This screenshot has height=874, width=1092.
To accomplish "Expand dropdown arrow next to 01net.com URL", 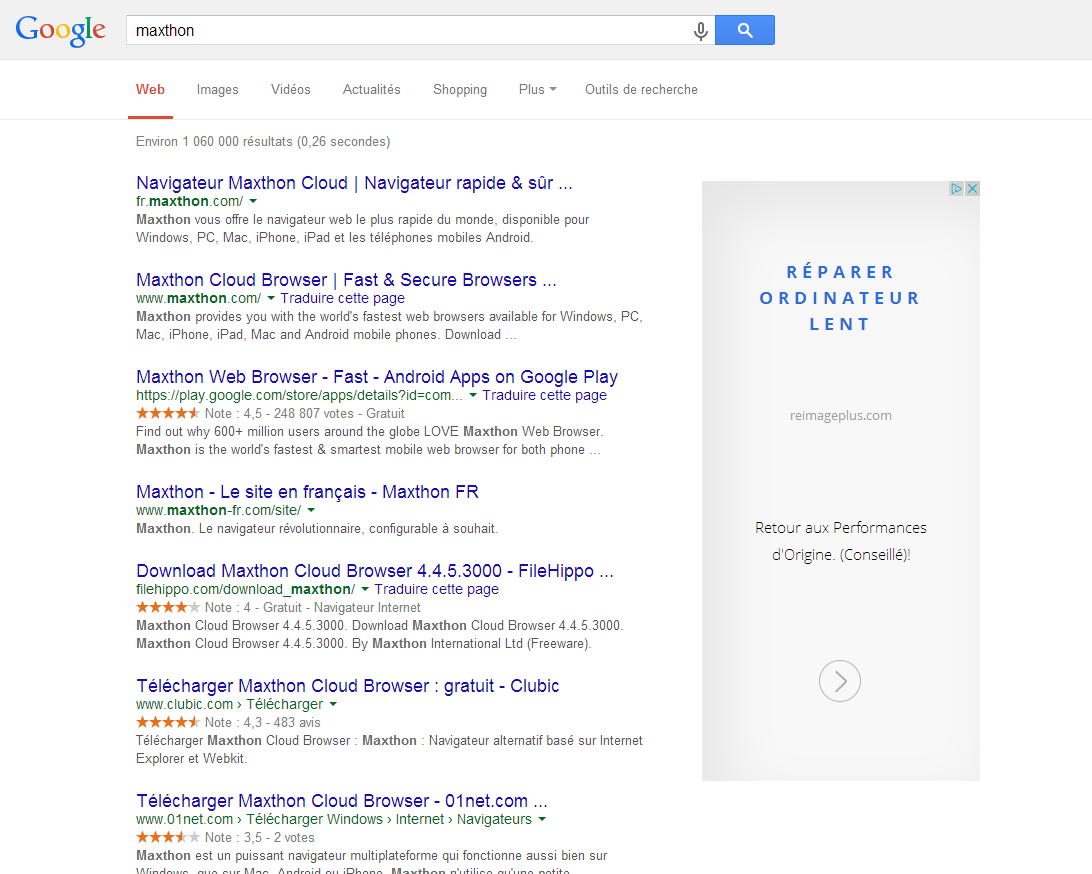I will pos(542,819).
